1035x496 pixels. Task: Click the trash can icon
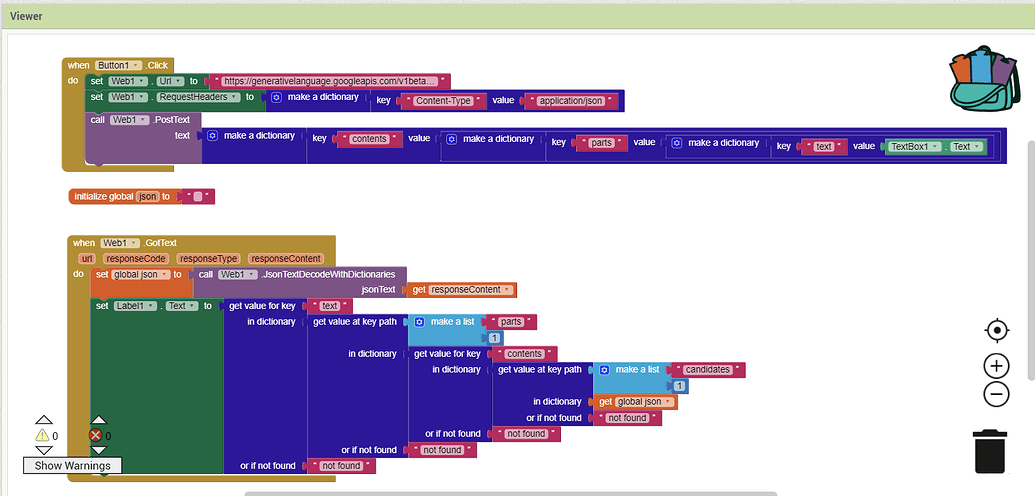pyautogui.click(x=989, y=449)
